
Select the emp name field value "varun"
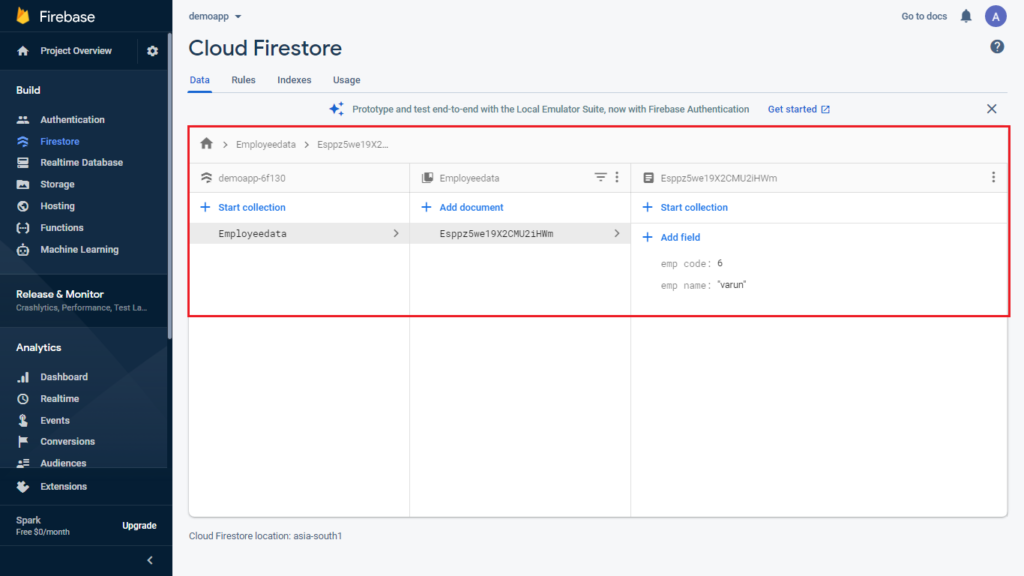pos(731,285)
